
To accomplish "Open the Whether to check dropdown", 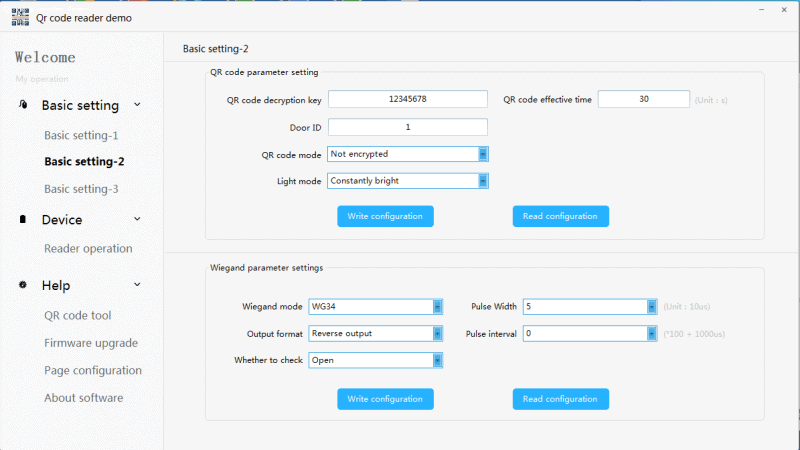I will (437, 360).
